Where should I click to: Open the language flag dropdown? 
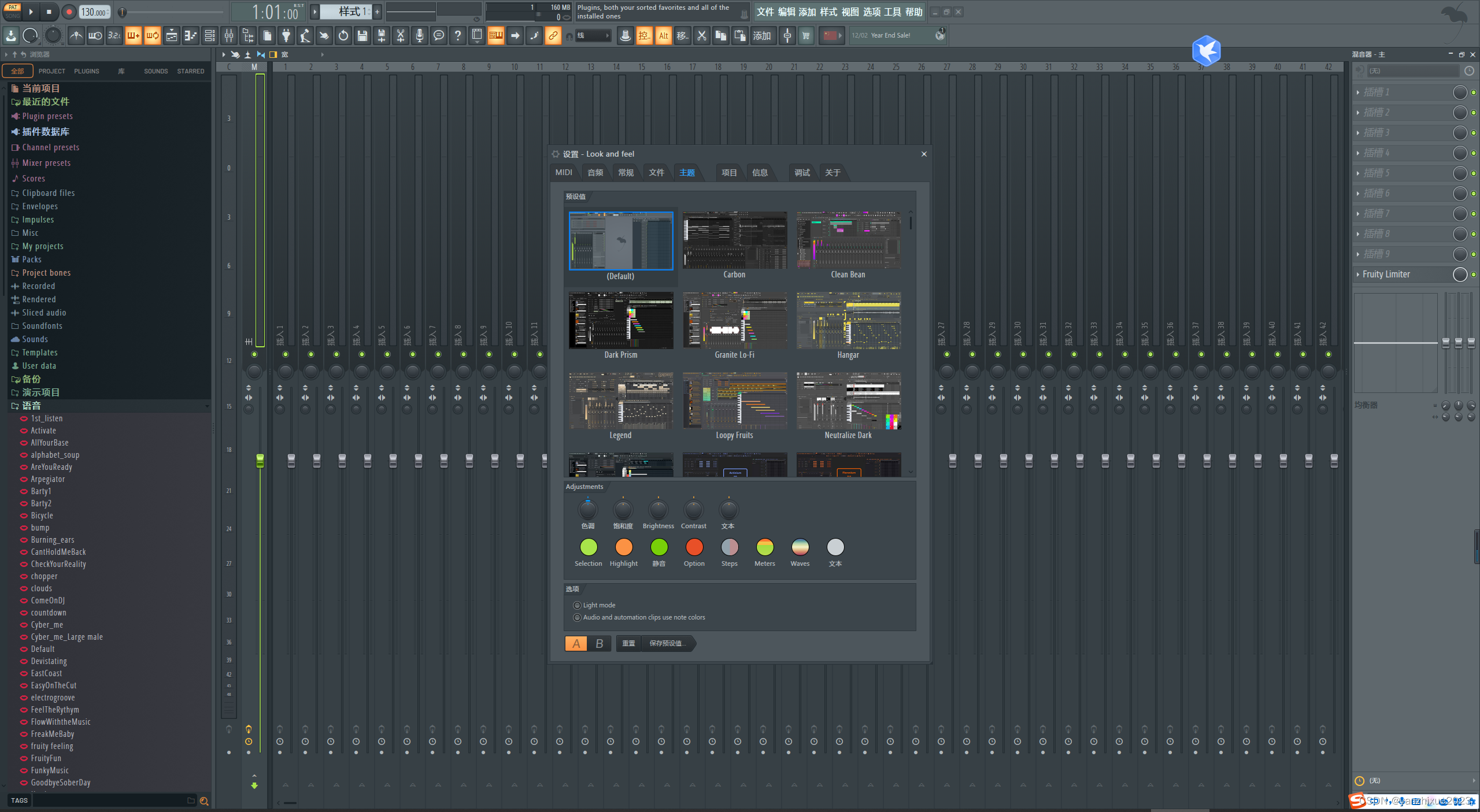pyautogui.click(x=833, y=35)
